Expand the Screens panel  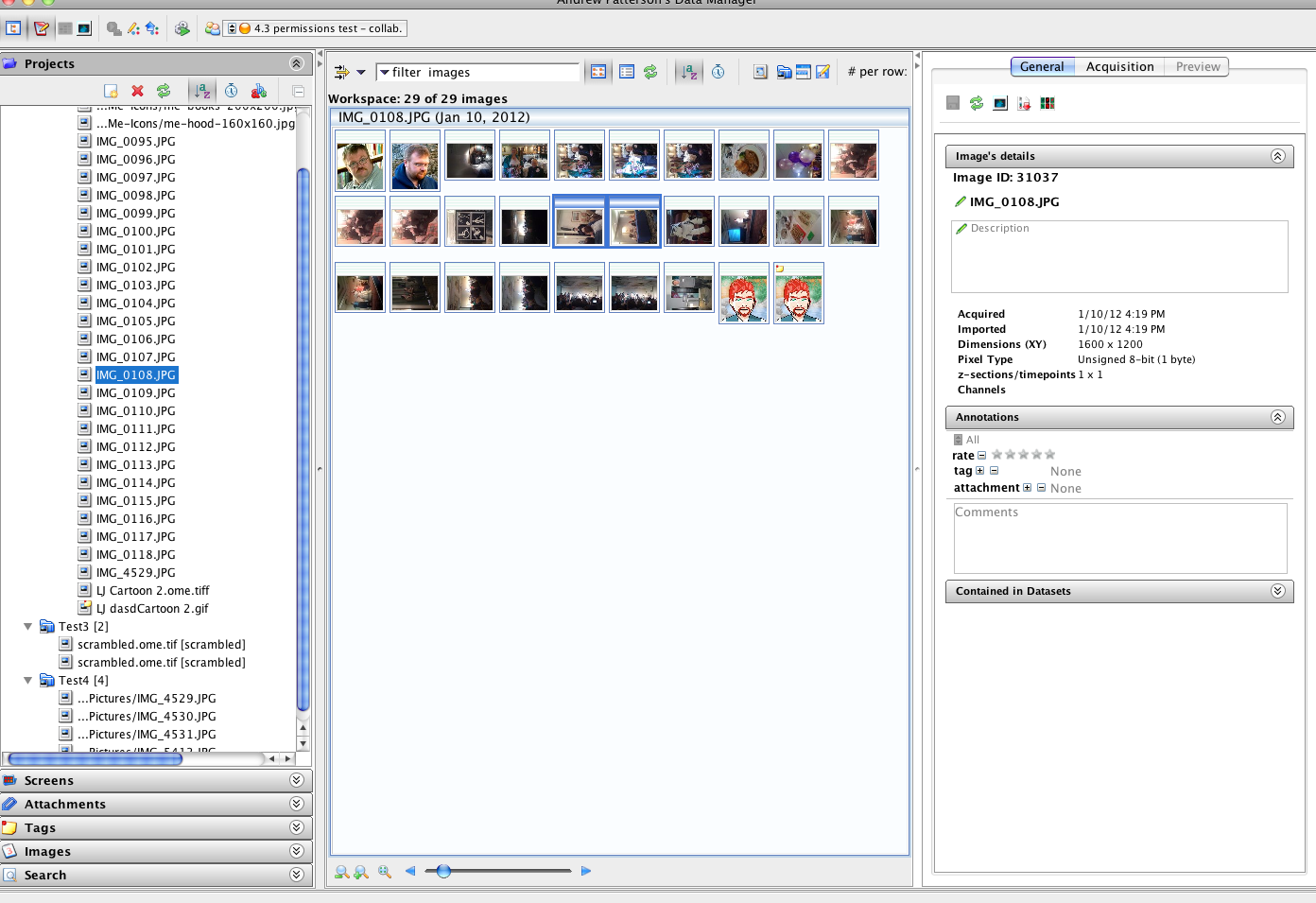tap(296, 780)
